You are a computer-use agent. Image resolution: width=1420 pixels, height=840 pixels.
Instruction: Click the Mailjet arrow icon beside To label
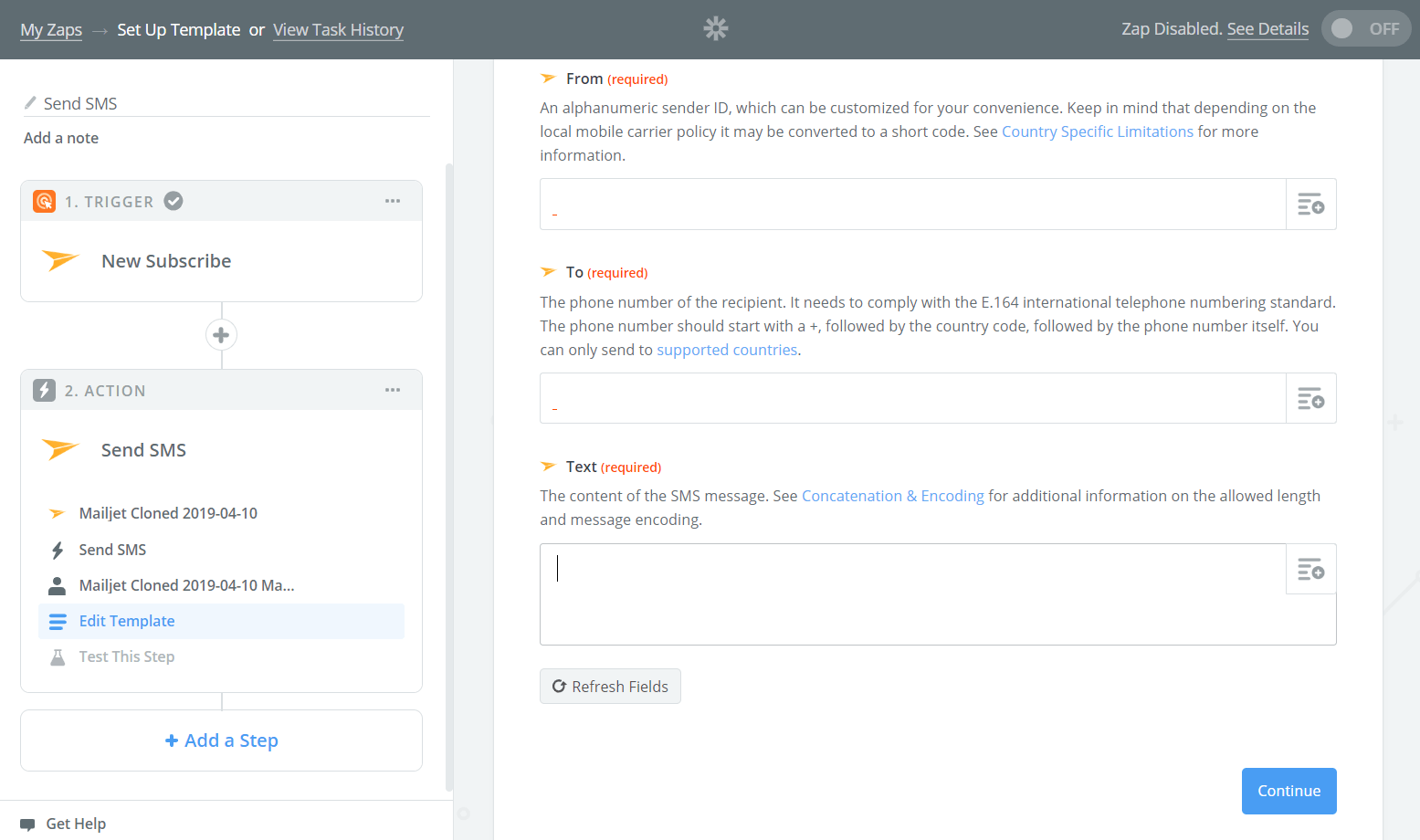tap(548, 272)
